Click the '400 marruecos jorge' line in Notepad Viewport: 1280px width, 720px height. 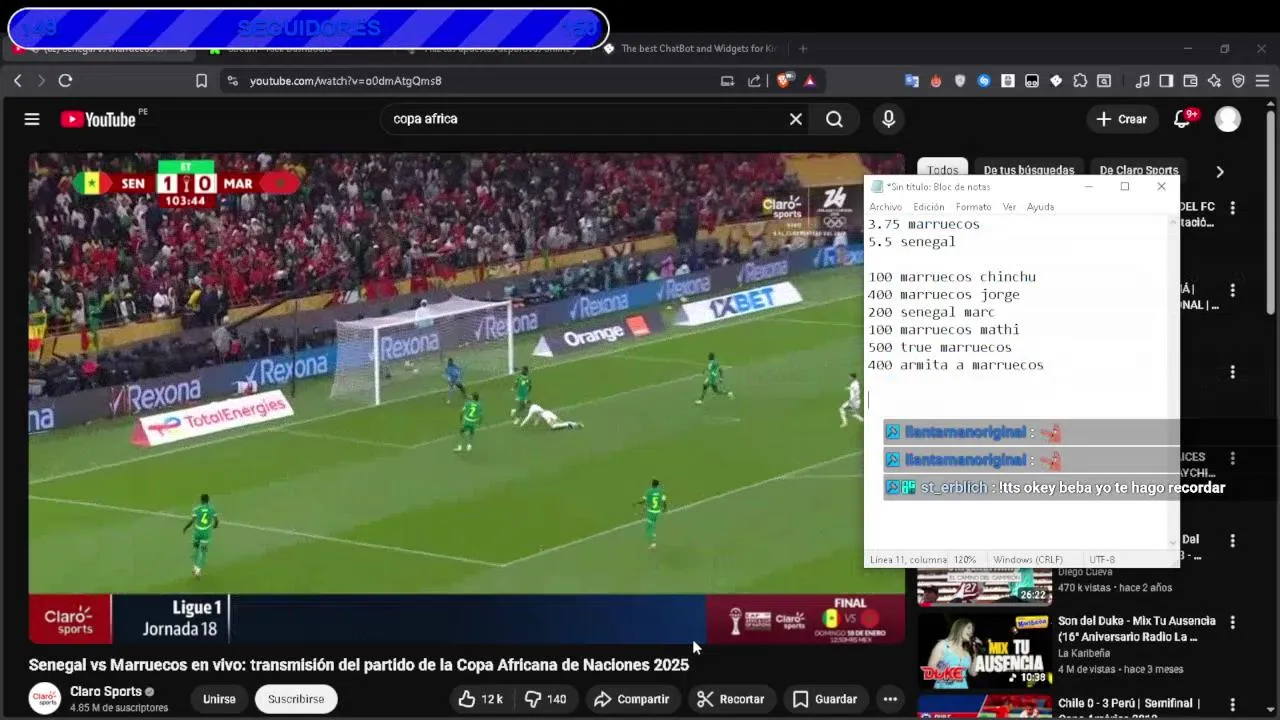coord(944,295)
